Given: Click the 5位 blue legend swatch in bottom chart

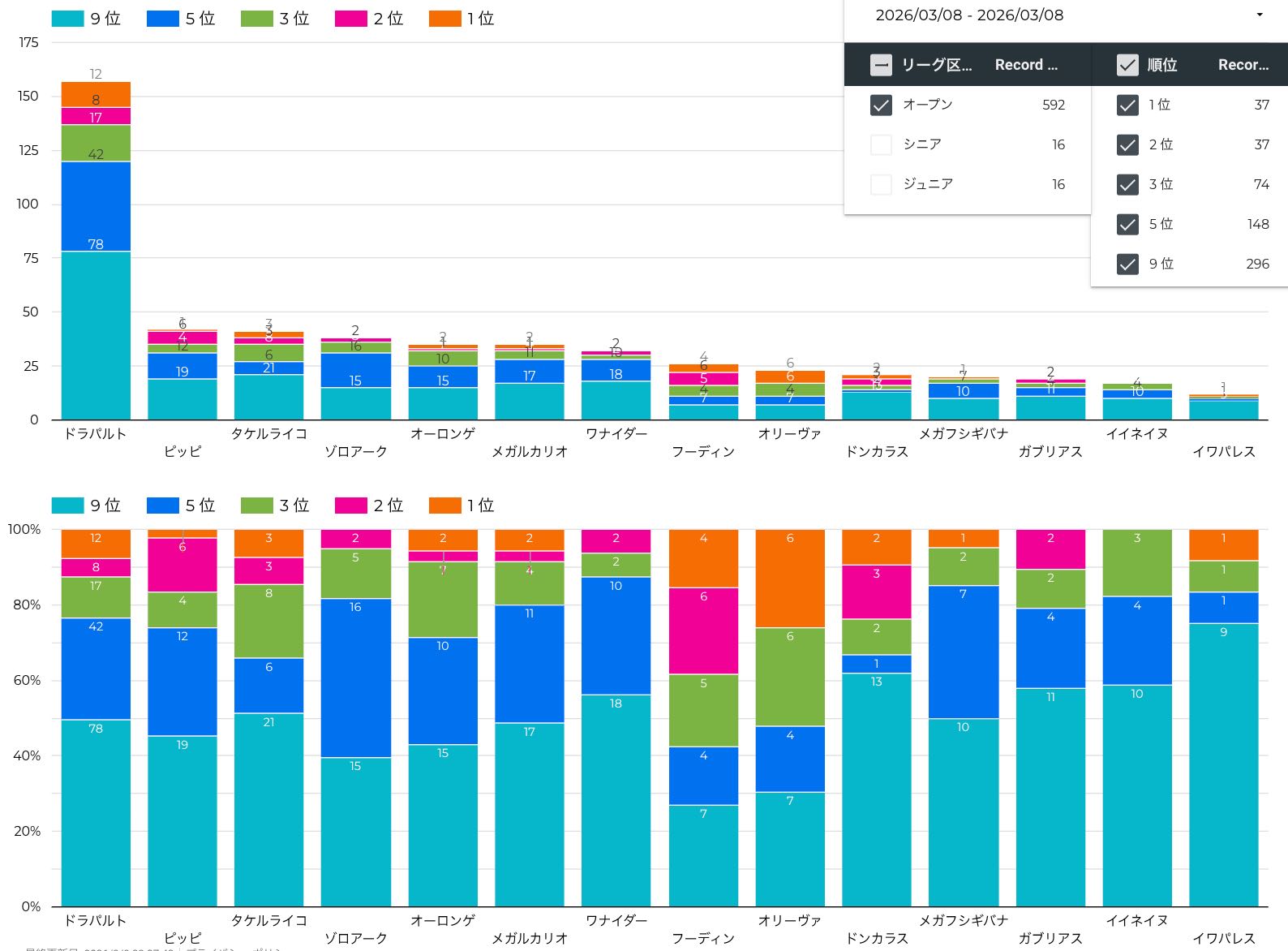Looking at the screenshot, I should coord(162,506).
